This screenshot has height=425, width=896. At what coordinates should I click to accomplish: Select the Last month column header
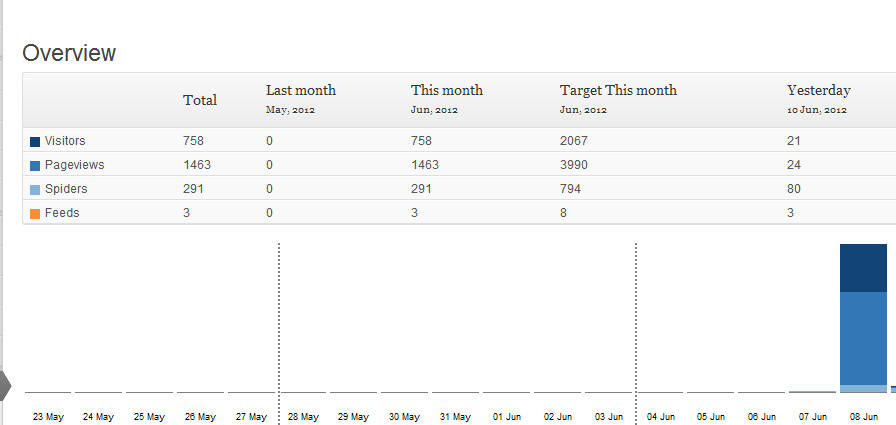click(300, 91)
